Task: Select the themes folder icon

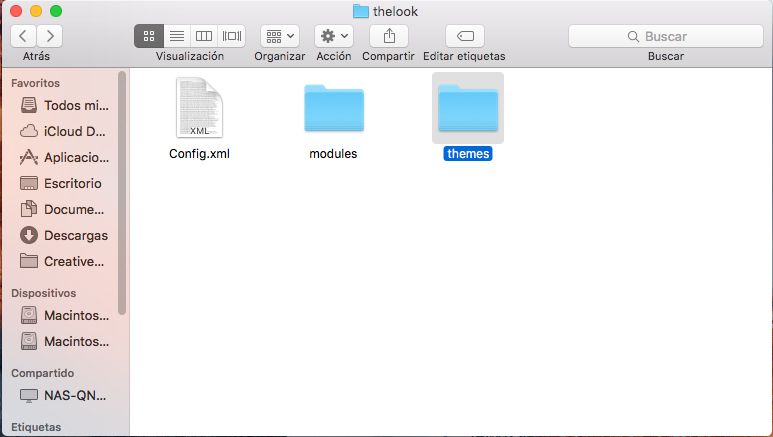Action: tap(468, 108)
